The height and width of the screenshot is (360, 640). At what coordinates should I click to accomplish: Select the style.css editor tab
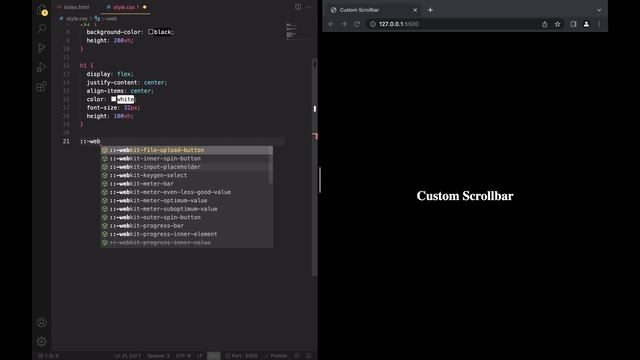(126, 7)
